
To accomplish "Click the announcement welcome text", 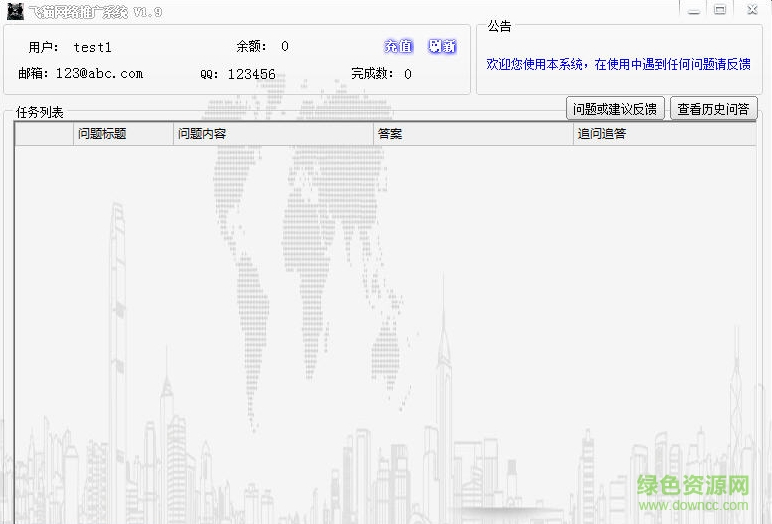I will point(618,64).
